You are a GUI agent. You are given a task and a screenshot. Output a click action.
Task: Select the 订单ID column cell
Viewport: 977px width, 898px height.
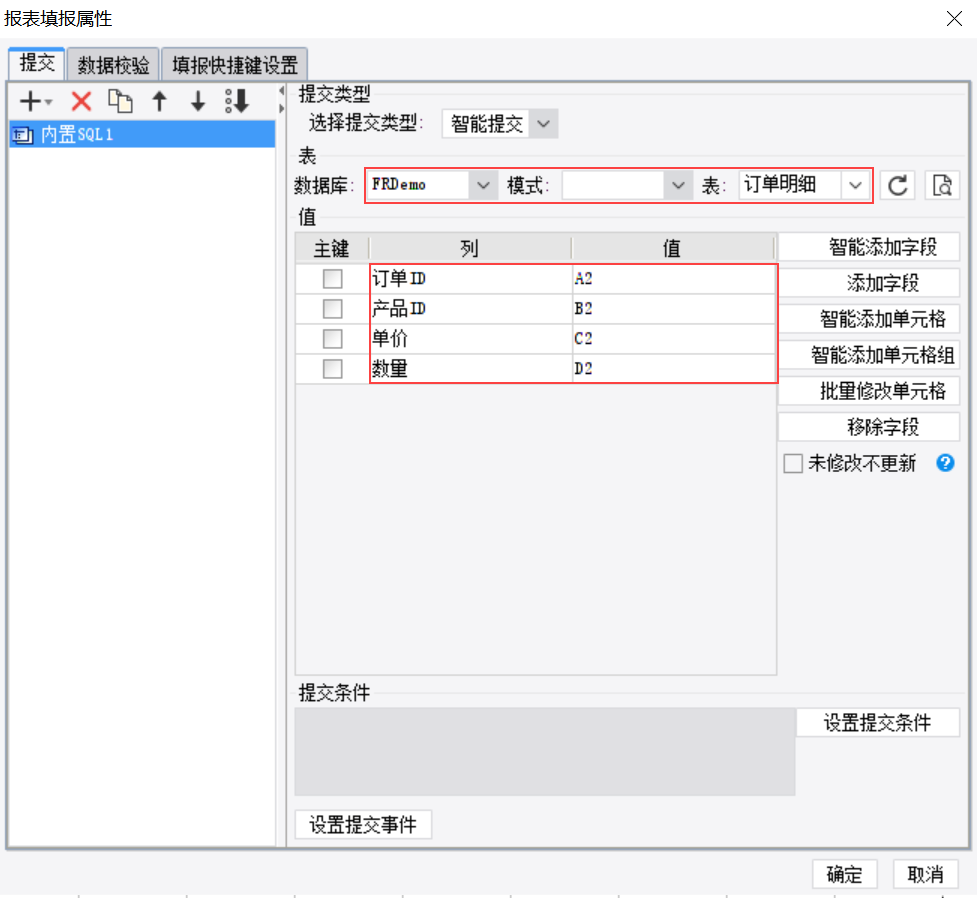click(470, 279)
